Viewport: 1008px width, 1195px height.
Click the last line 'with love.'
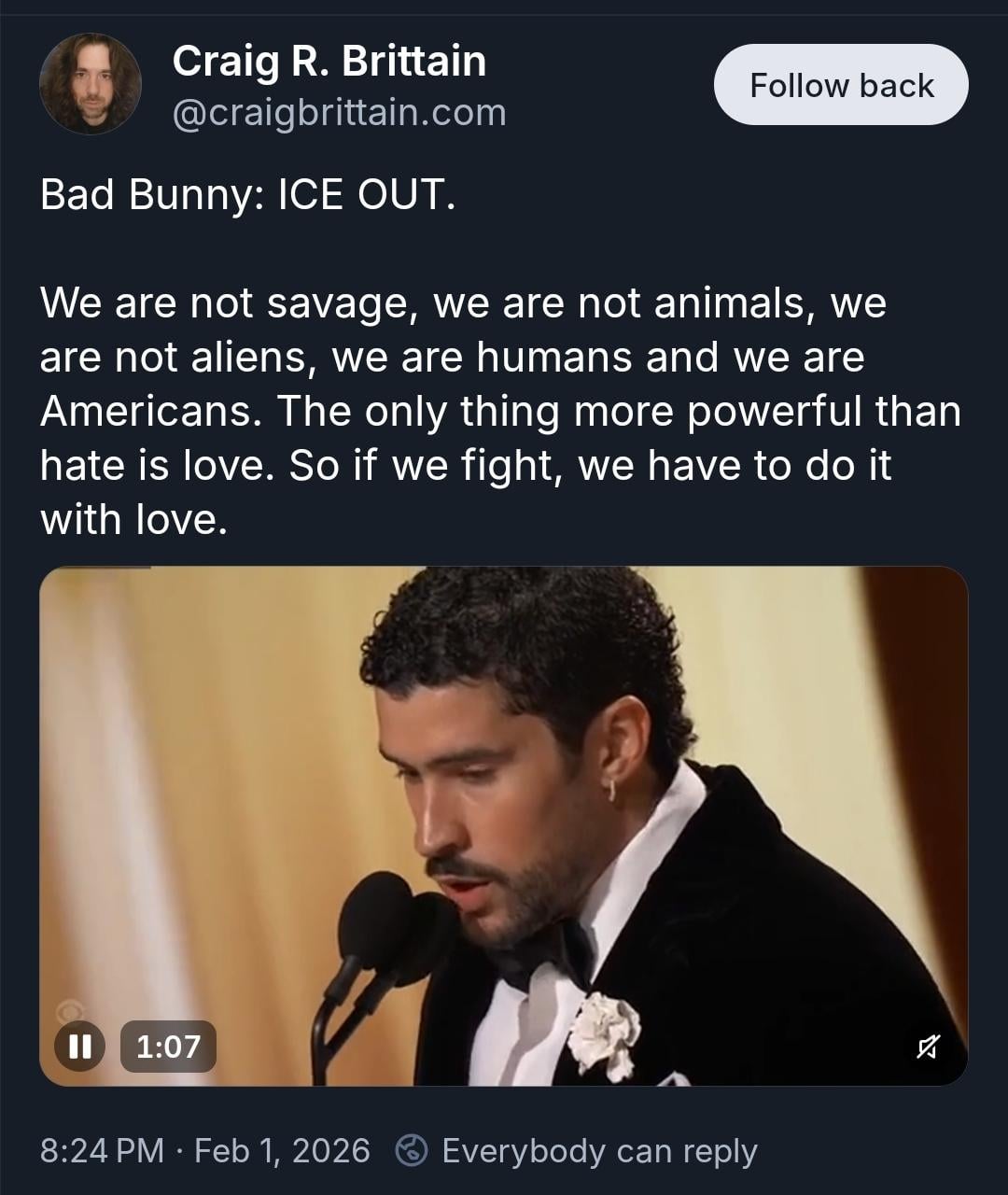133,519
